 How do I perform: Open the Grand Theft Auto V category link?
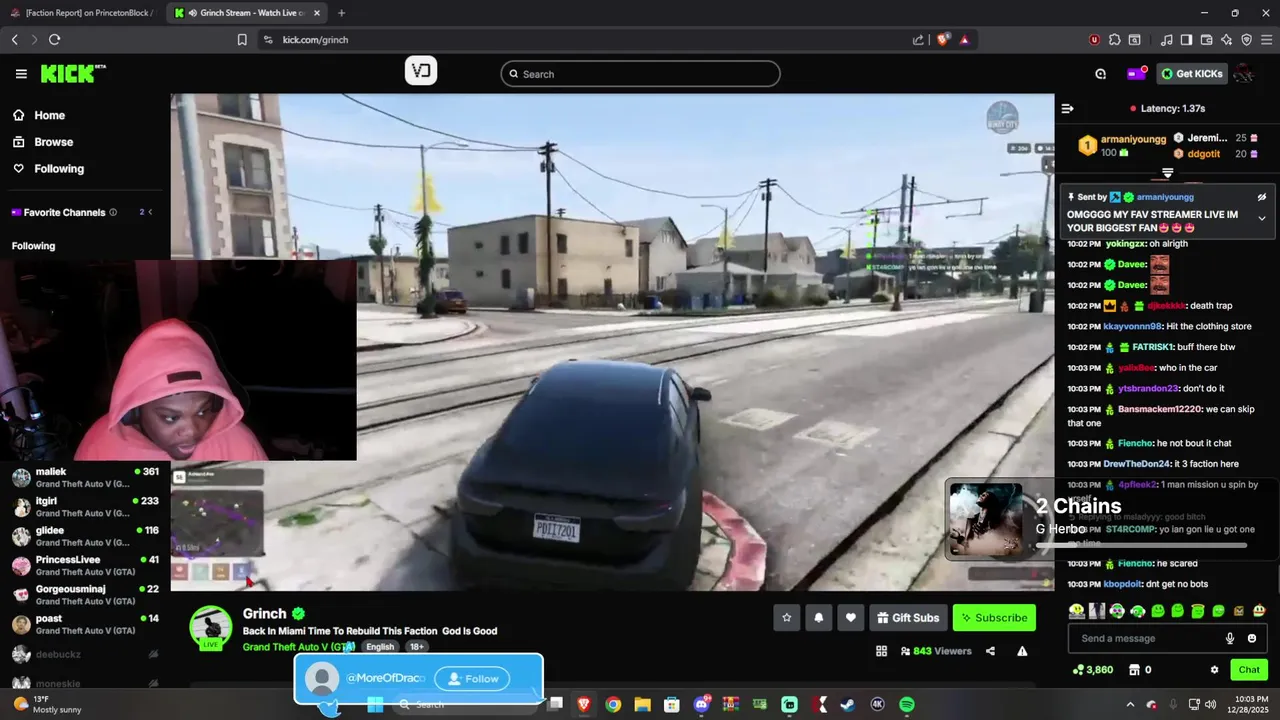[x=298, y=647]
